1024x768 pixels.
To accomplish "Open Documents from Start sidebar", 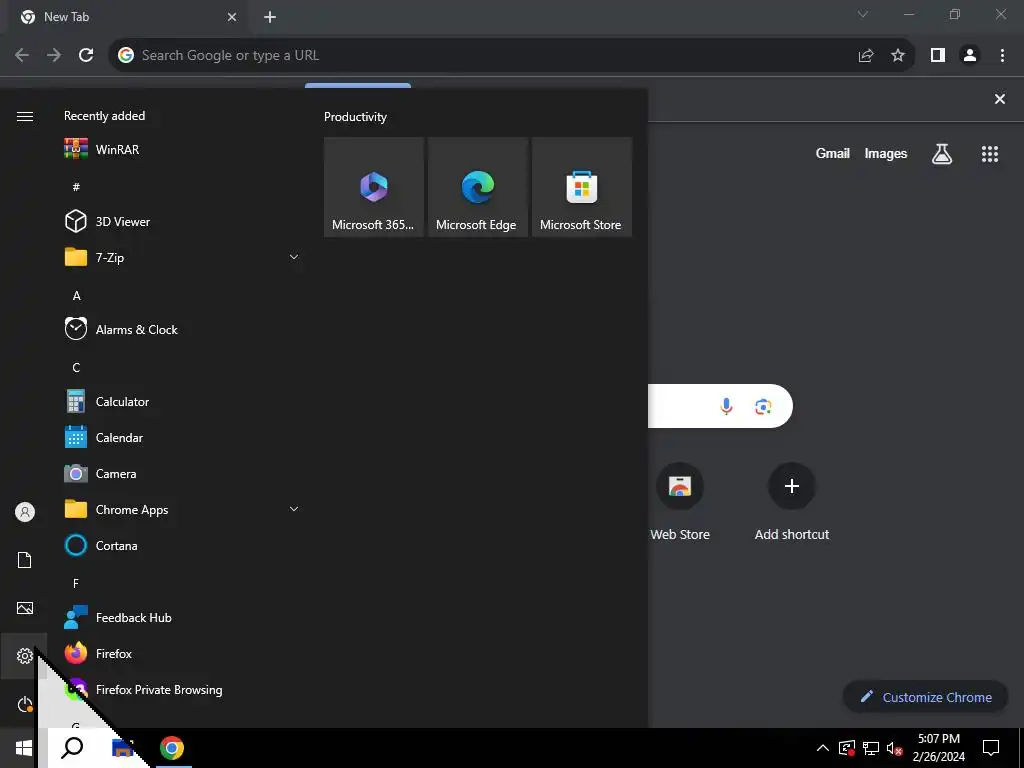I will point(24,560).
